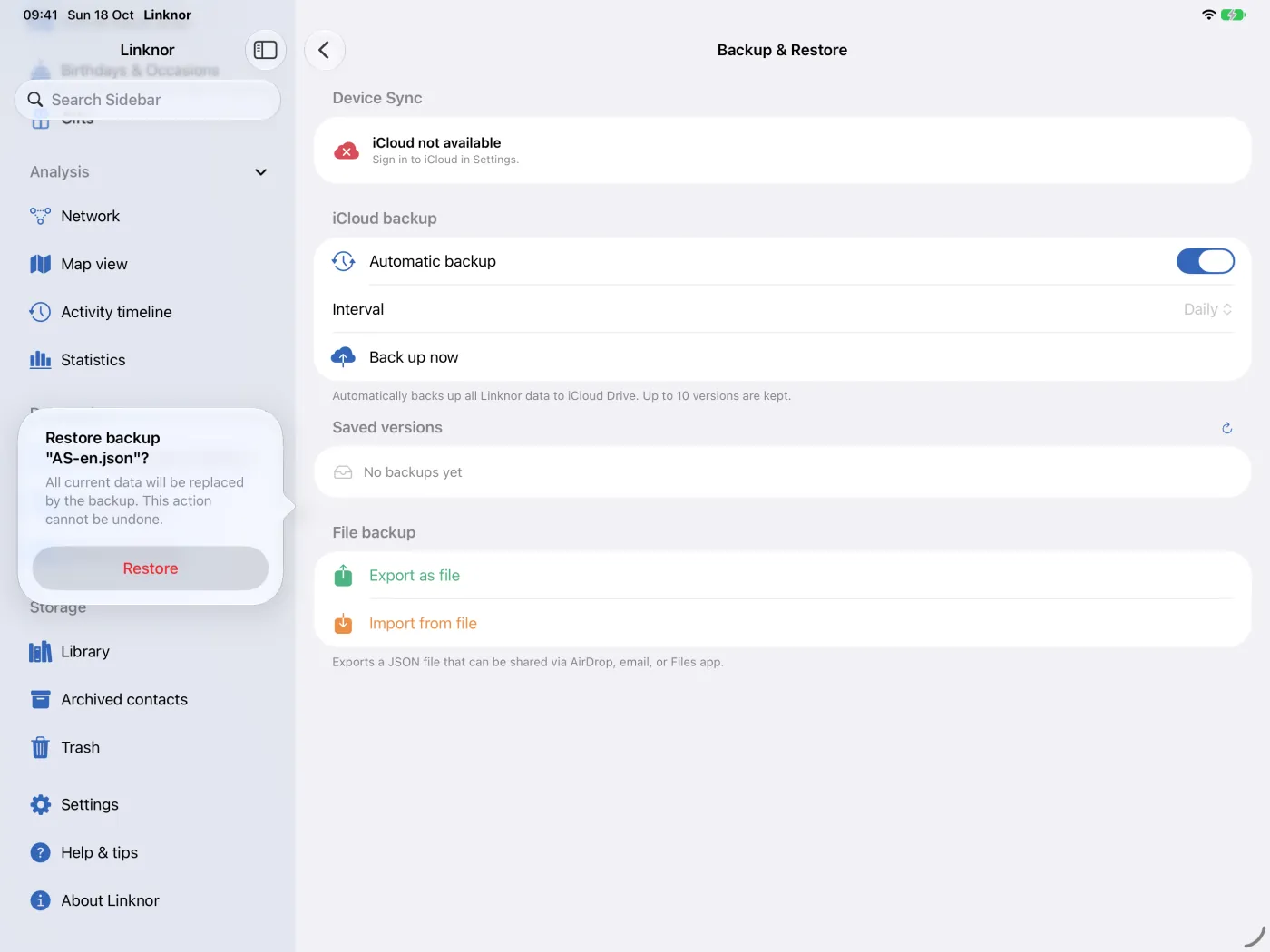
Task: Select Statistics in the sidebar
Action: tap(150, 360)
